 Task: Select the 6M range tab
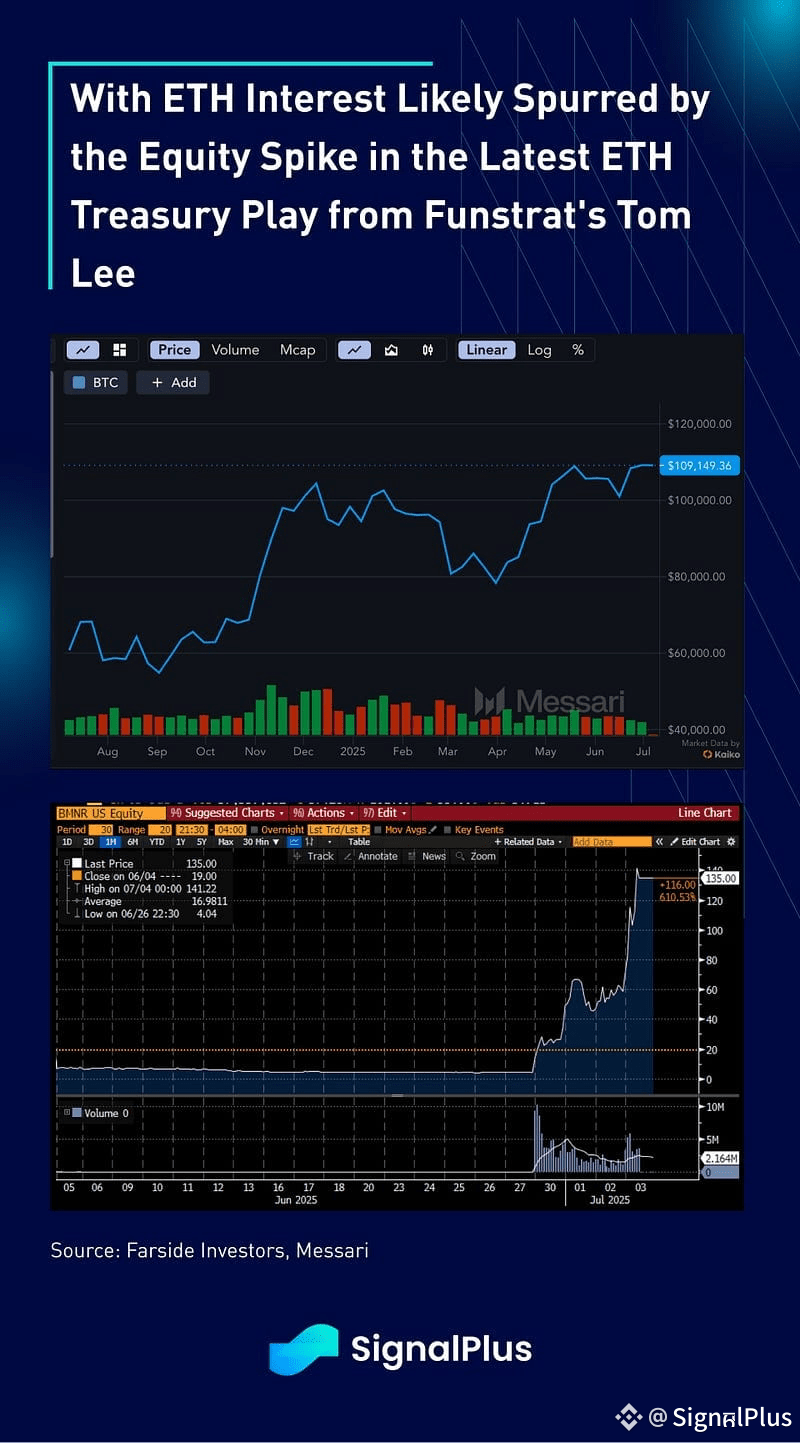pos(132,842)
